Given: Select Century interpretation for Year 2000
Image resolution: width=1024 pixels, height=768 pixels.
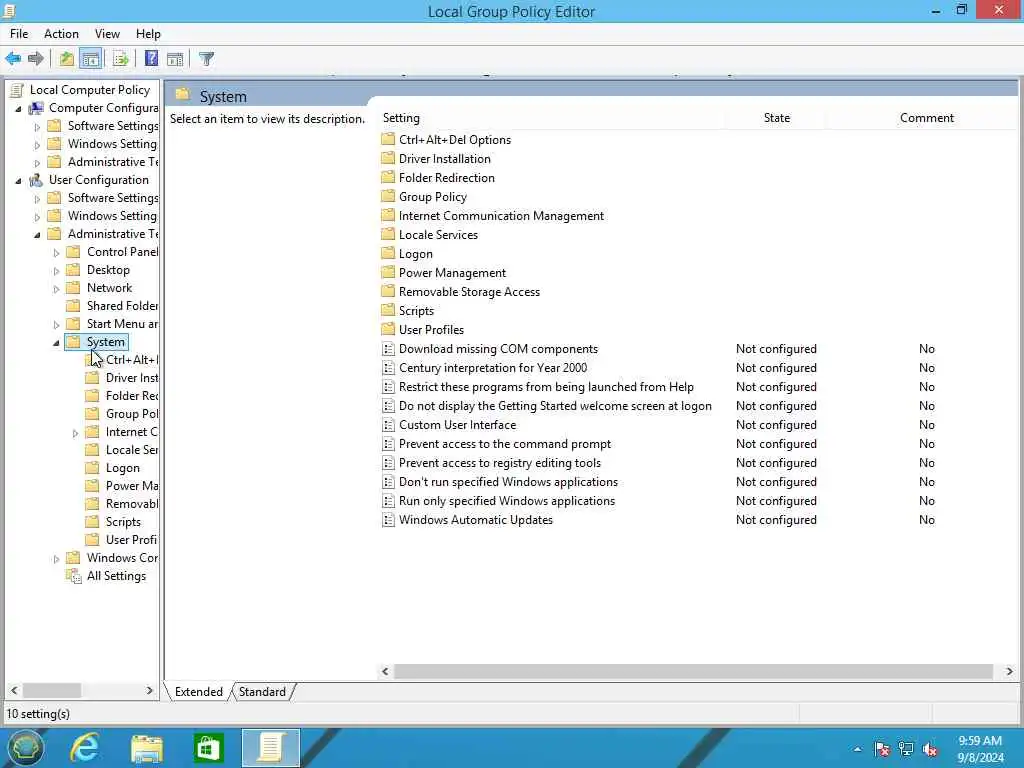Looking at the screenshot, I should tap(493, 368).
